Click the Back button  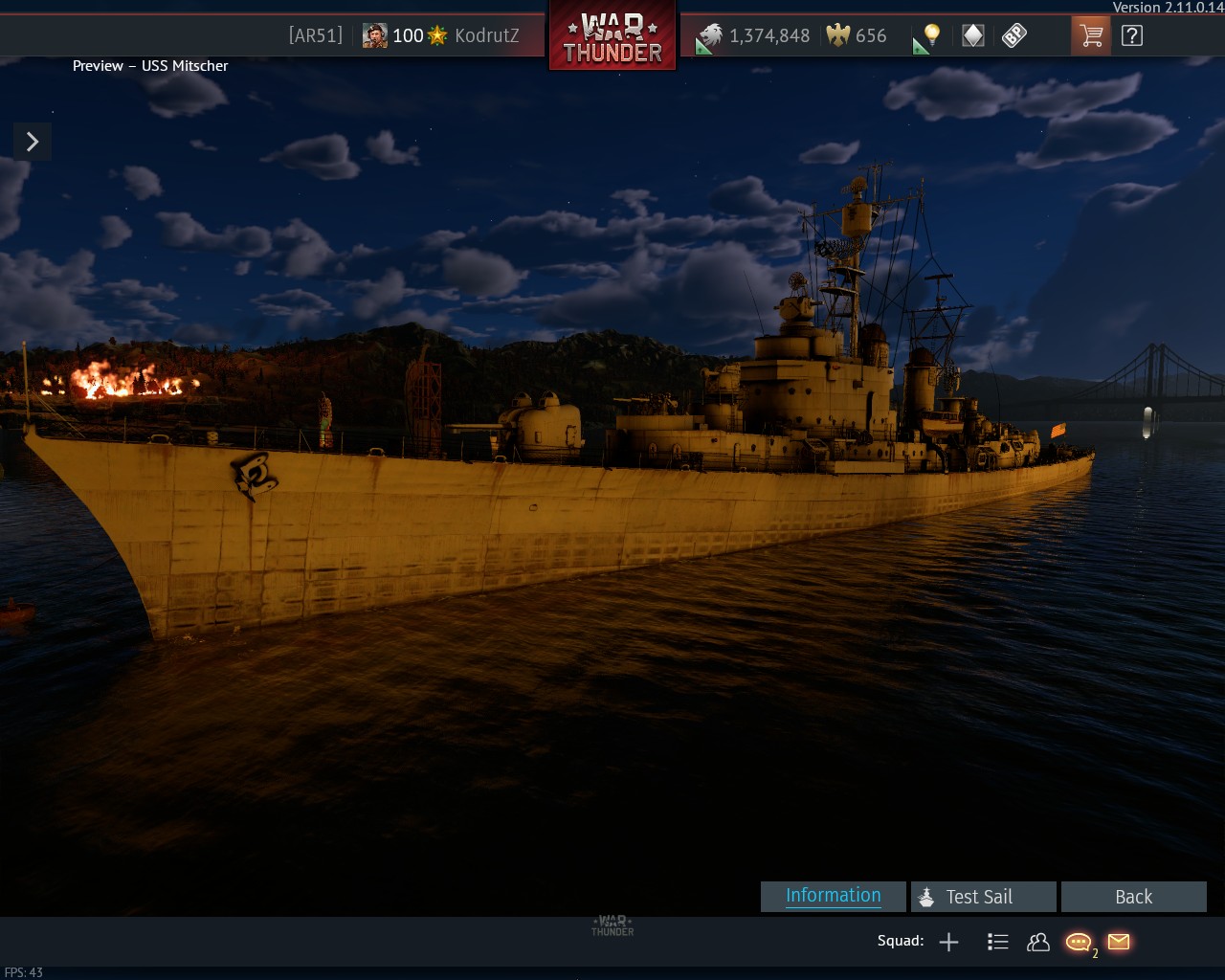click(1134, 897)
